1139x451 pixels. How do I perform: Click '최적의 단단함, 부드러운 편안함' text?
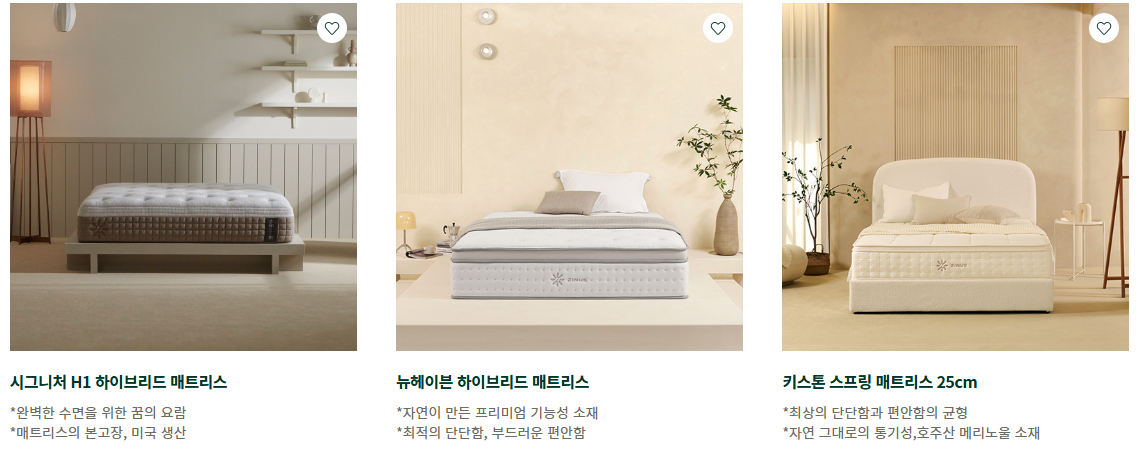click(x=490, y=433)
